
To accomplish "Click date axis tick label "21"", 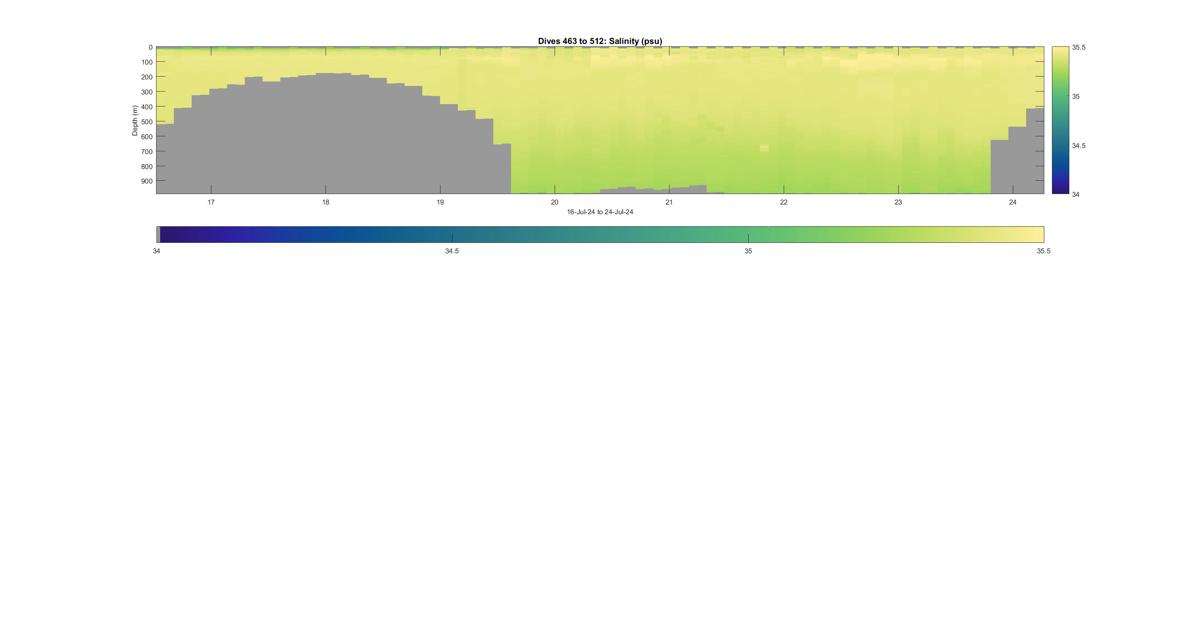I will pyautogui.click(x=669, y=202).
